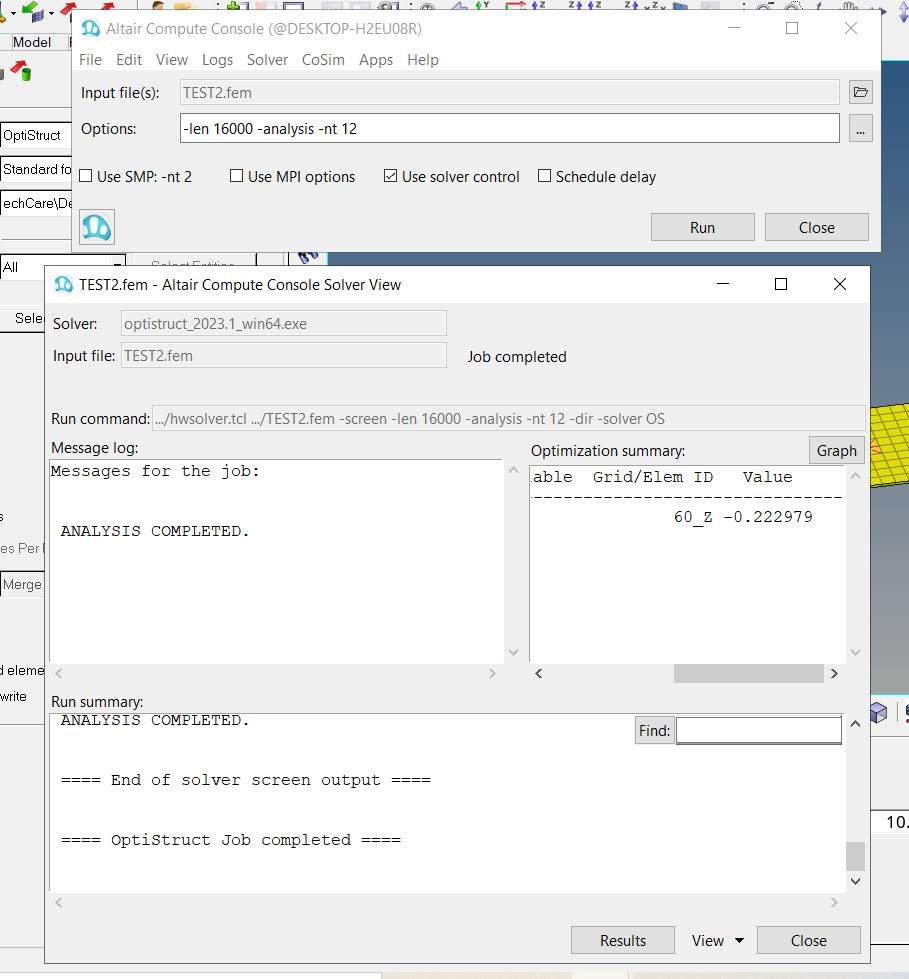
Task: Click scroll down arrow of Message log
Action: (x=513, y=652)
